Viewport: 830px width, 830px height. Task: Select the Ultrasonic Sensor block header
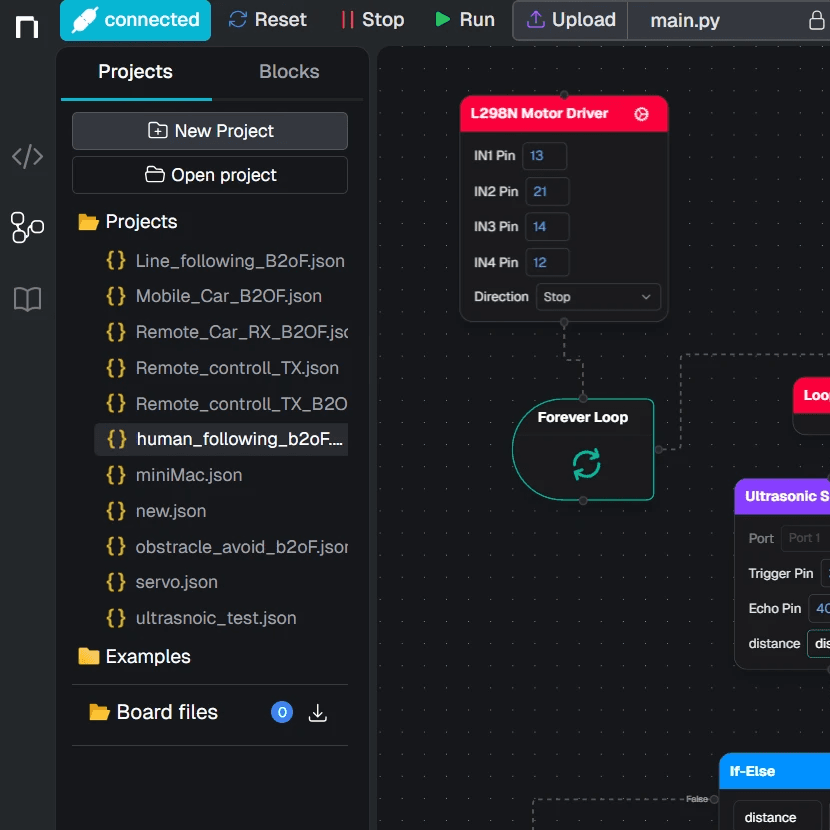coord(782,496)
